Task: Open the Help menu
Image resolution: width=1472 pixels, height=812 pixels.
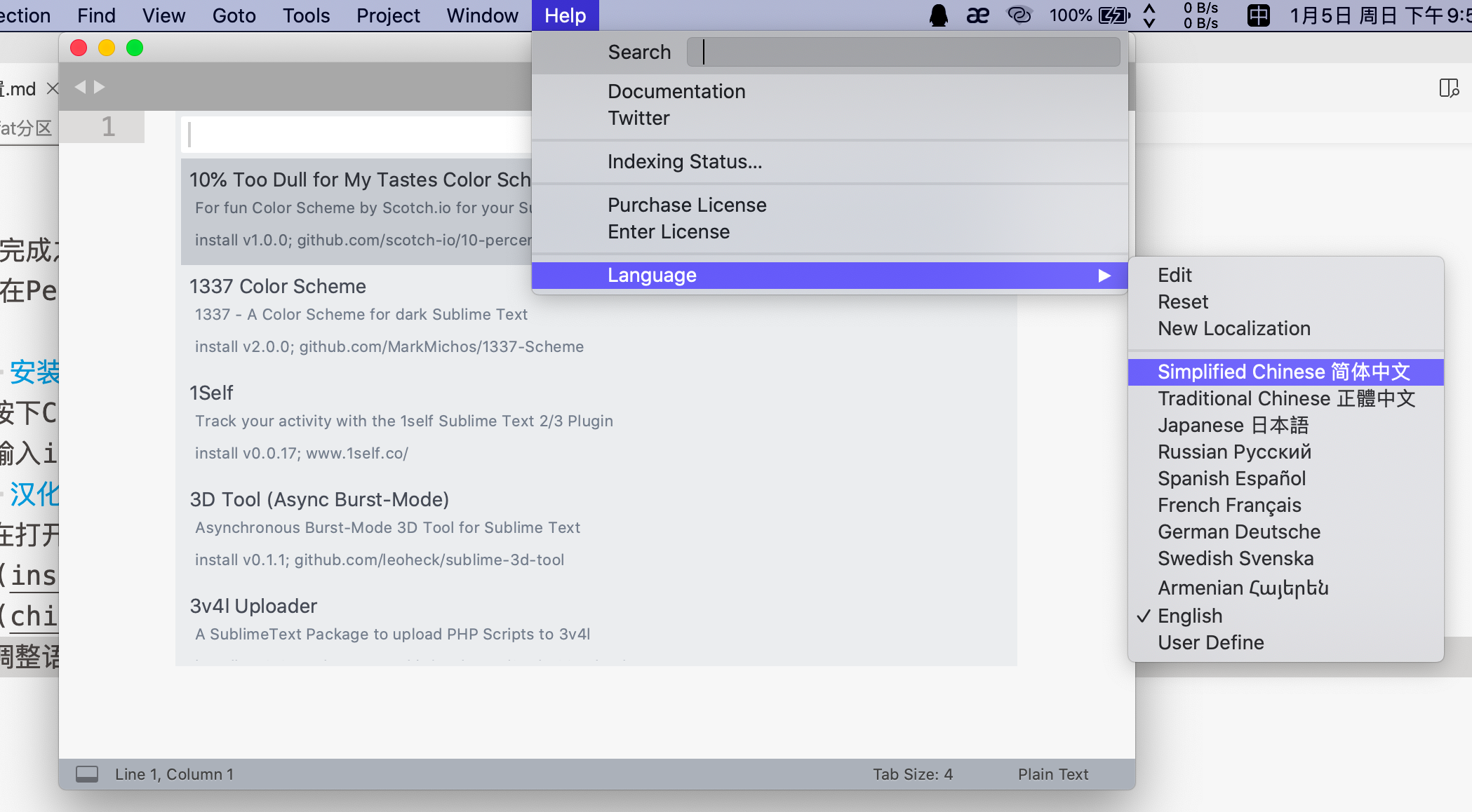Action: 565,15
